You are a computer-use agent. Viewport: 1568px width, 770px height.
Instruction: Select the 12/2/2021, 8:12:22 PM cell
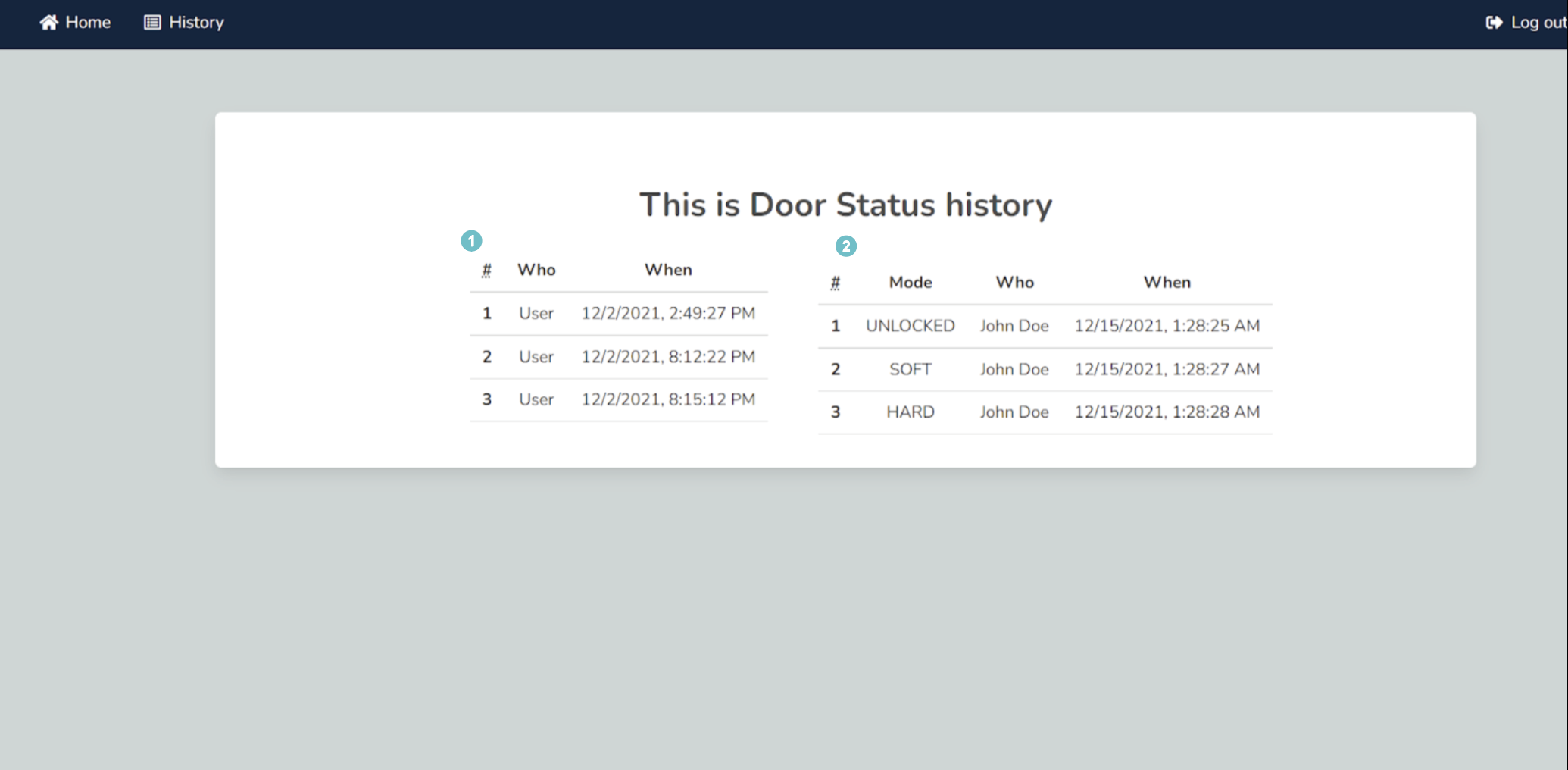pos(668,357)
